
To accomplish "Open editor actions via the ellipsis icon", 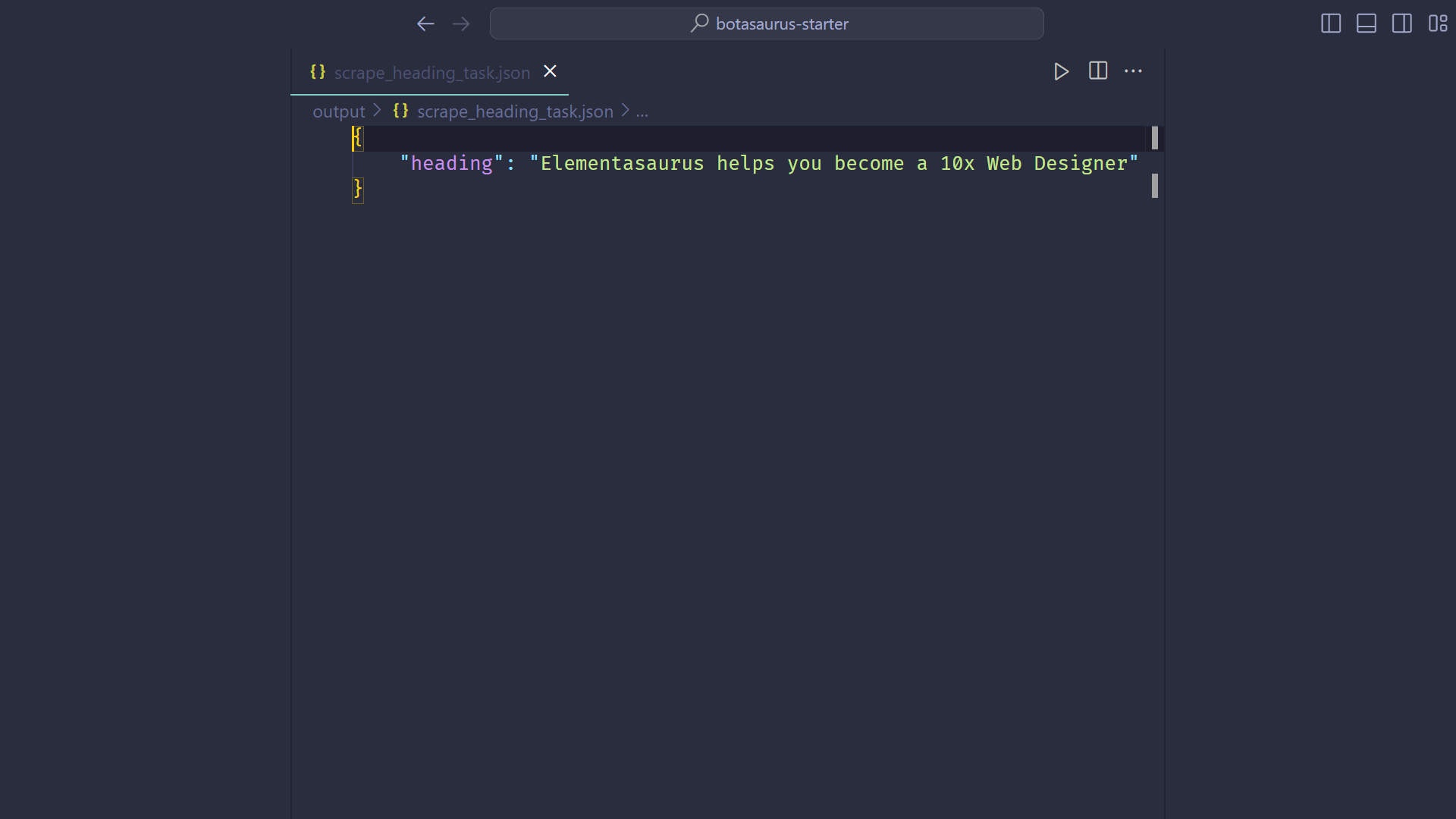I will 1133,71.
